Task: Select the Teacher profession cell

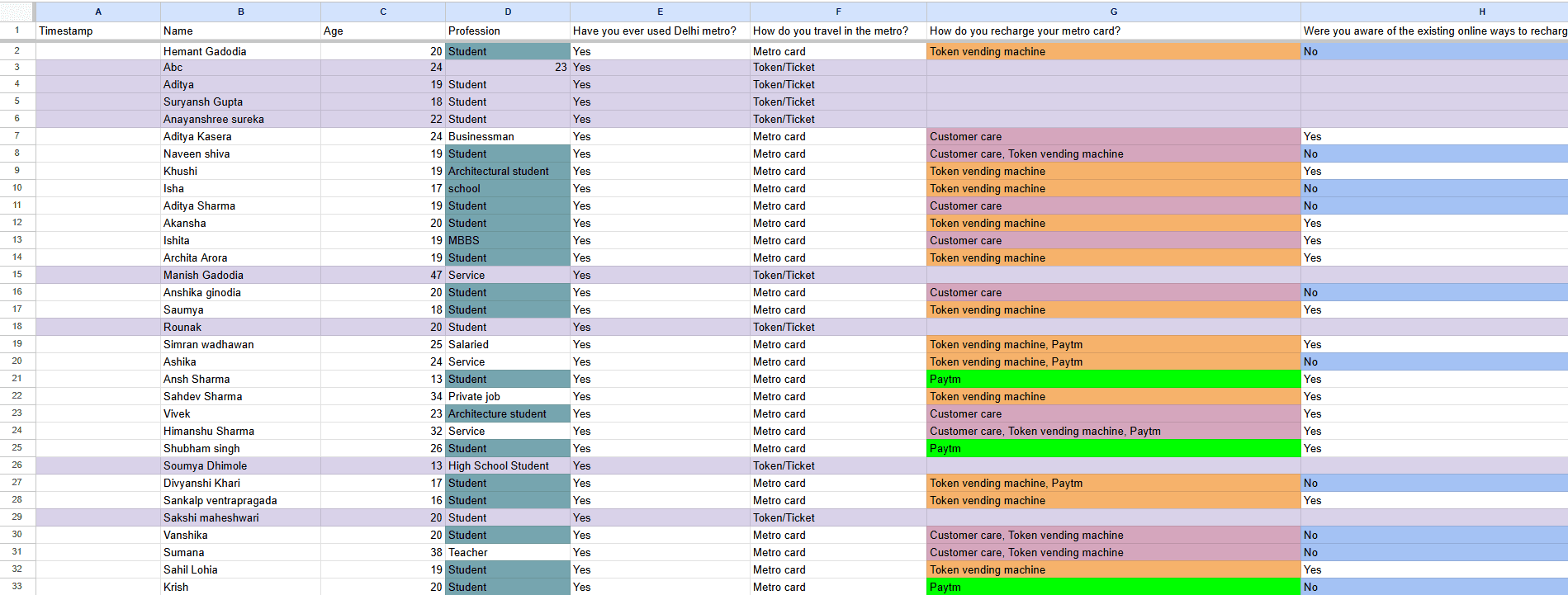Action: (508, 552)
